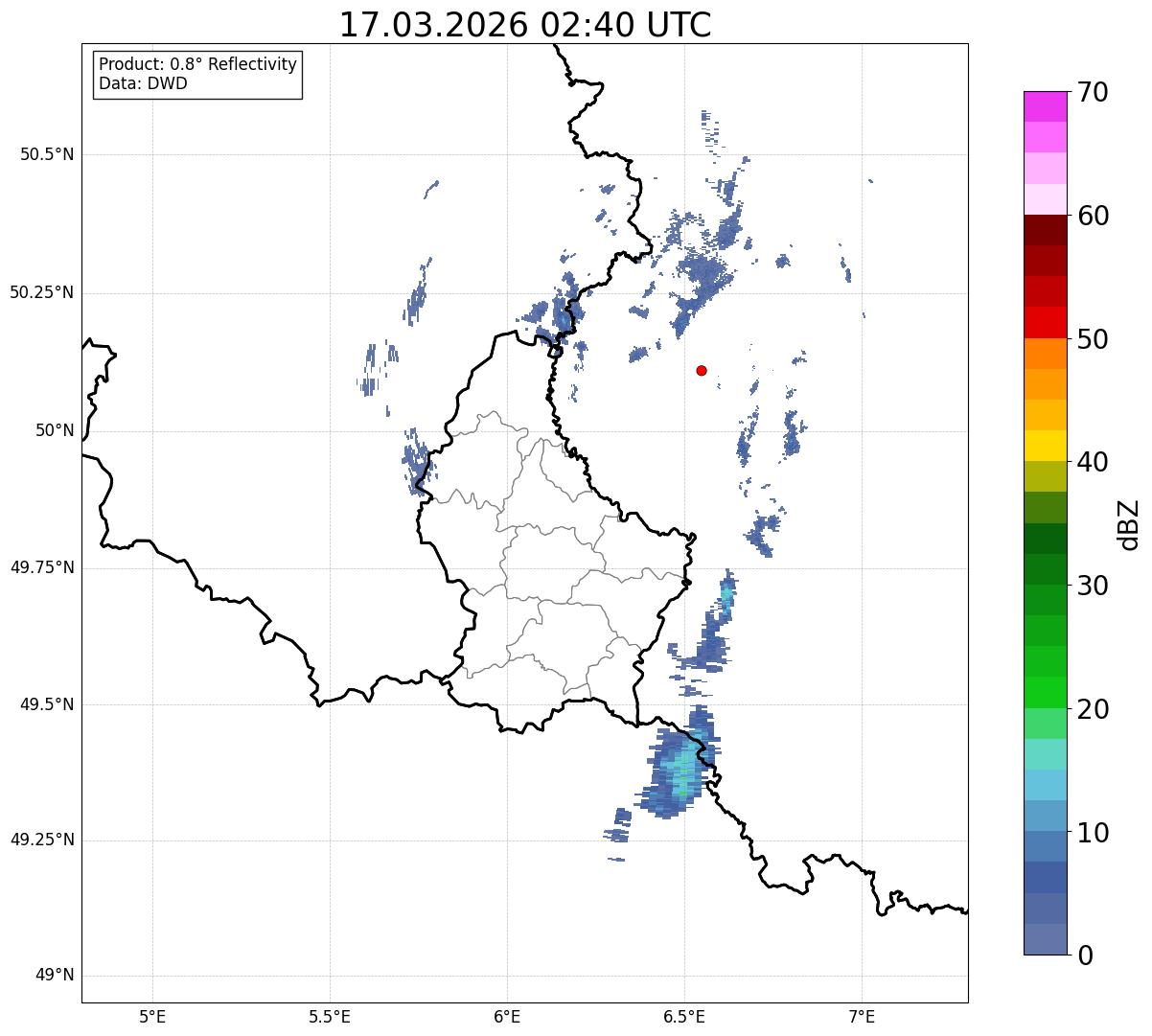The height and width of the screenshot is (1036, 1152).
Task: Click the 7°E longitude label
Action: 862,1016
